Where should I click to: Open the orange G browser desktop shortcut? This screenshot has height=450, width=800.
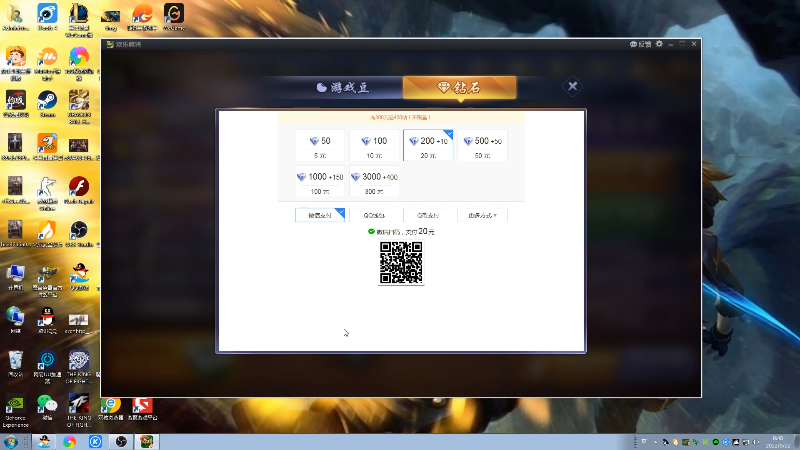142,18
